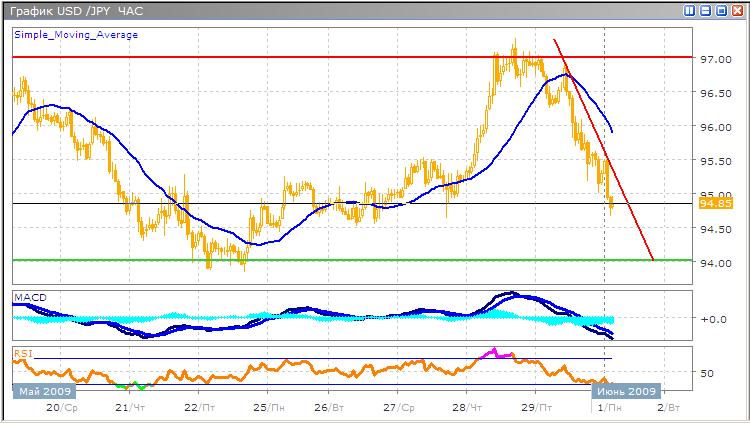The height and width of the screenshot is (423, 750).
Task: Click the MACD +0.0 zero level label
Action: (x=712, y=320)
